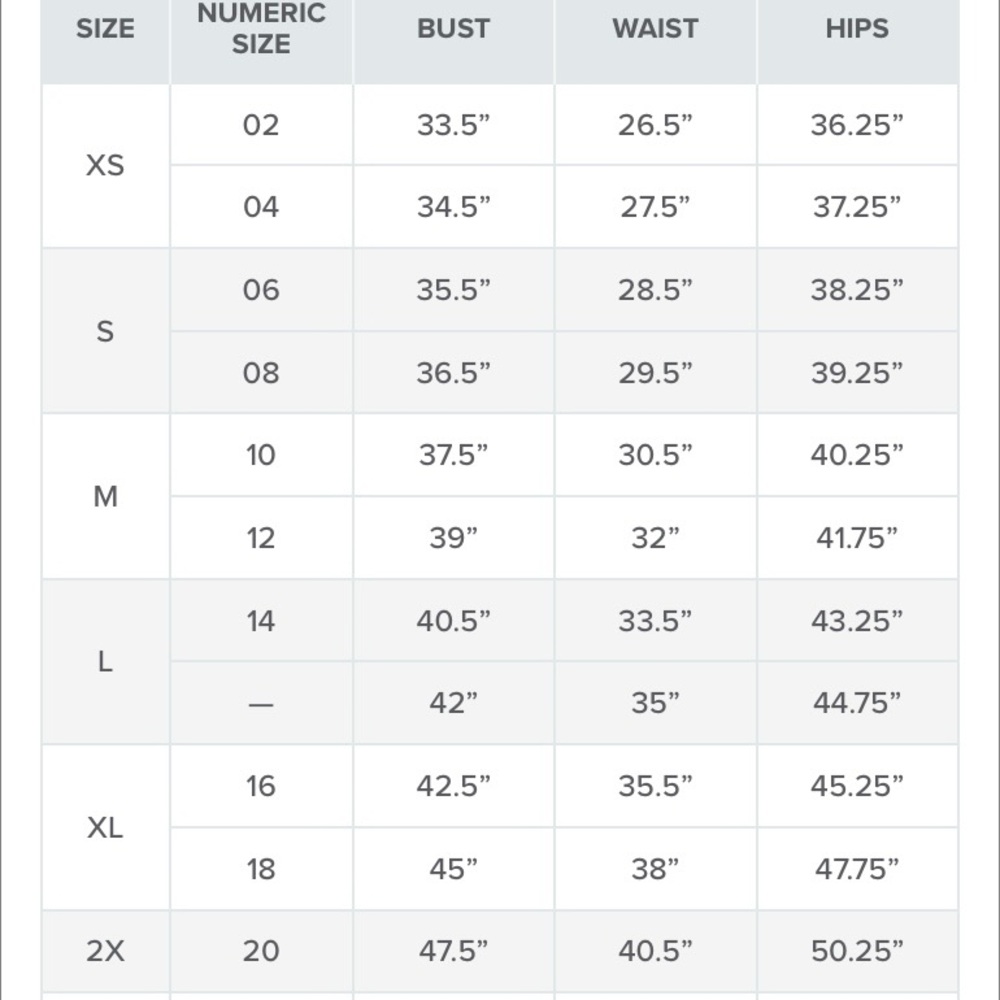This screenshot has height=1000, width=1000.
Task: Click numeric size 02 cell
Action: click(x=261, y=125)
